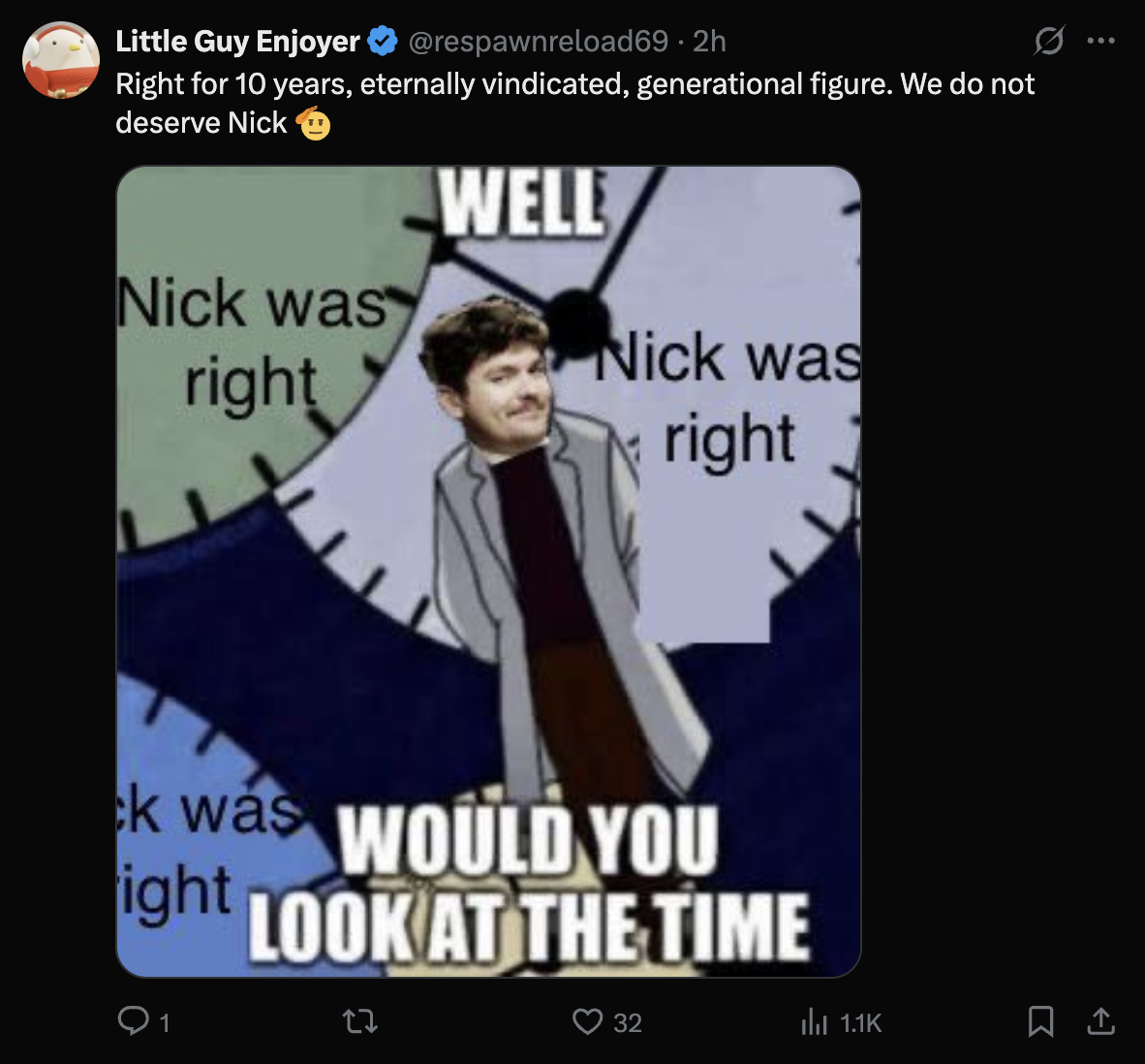Click the 1.1K views count

[860, 1022]
